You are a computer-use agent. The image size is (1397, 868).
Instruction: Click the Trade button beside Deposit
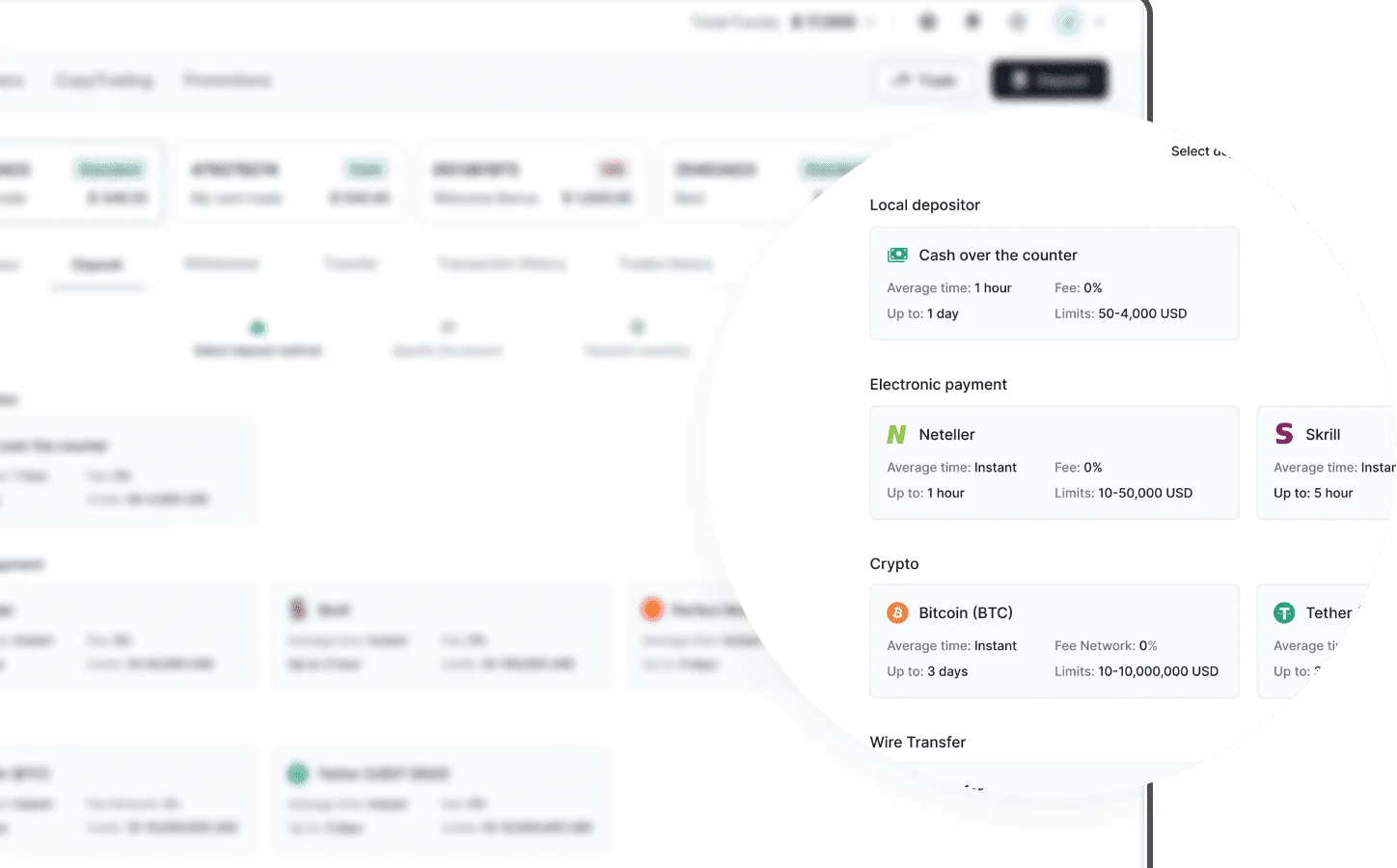[925, 80]
